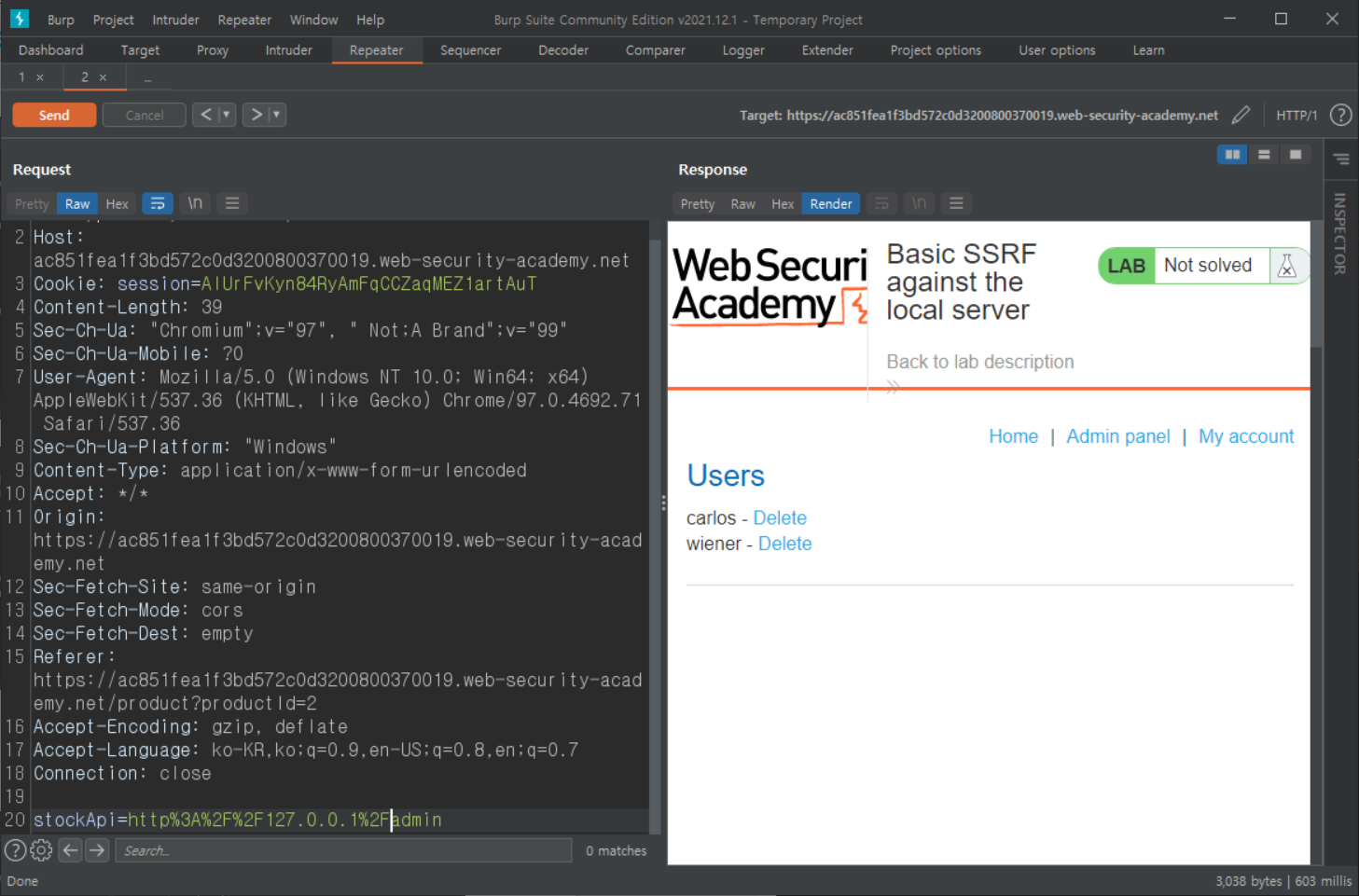Expand the Inspector panel icon
The height and width of the screenshot is (896, 1359).
pyautogui.click(x=1341, y=159)
